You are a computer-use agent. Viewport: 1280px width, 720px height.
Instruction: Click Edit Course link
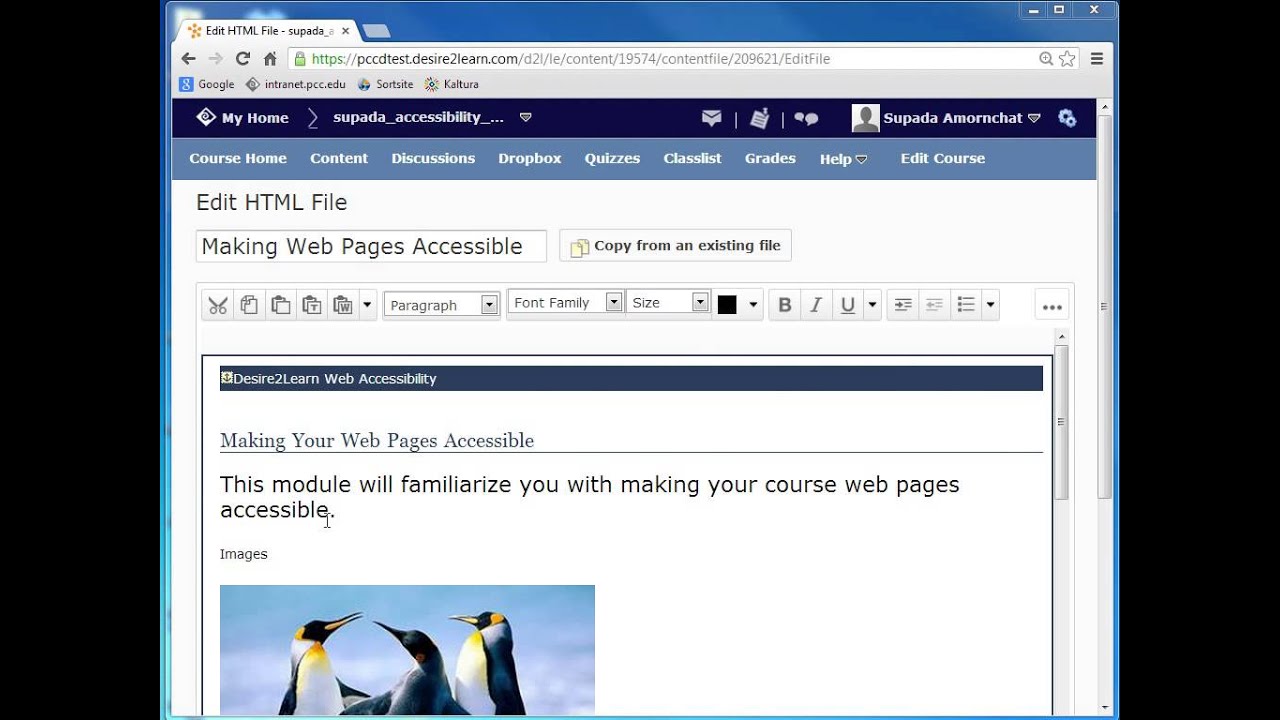point(943,158)
